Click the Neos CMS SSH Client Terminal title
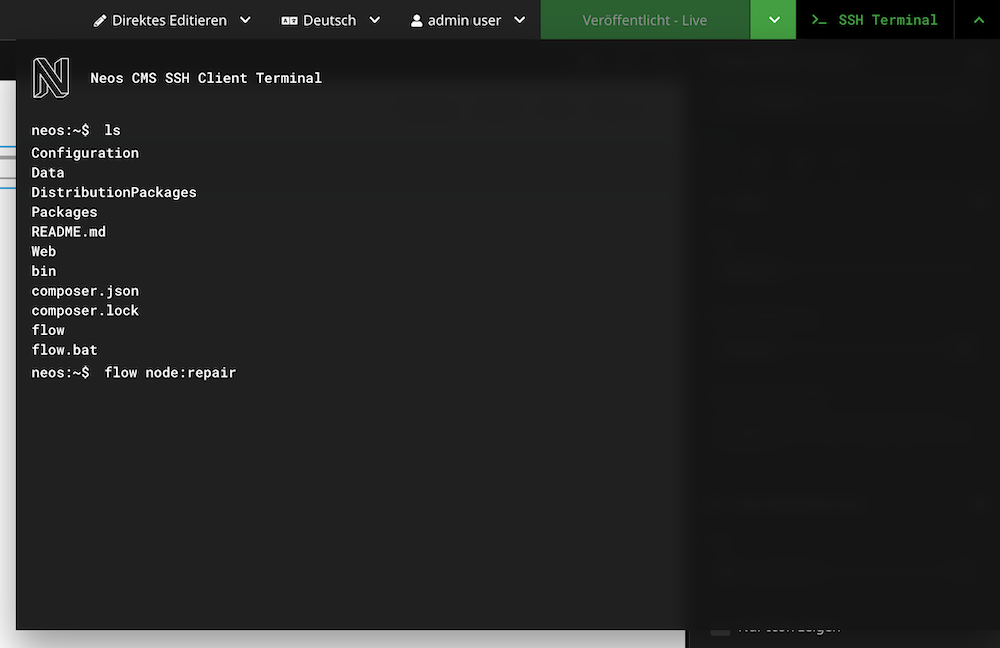The width and height of the screenshot is (1000, 648). point(206,78)
